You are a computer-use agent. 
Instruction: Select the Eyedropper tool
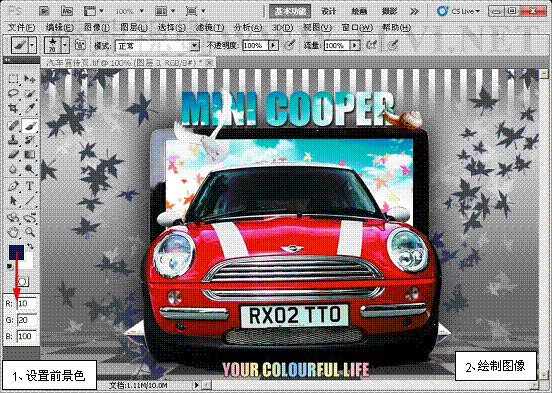click(x=30, y=108)
